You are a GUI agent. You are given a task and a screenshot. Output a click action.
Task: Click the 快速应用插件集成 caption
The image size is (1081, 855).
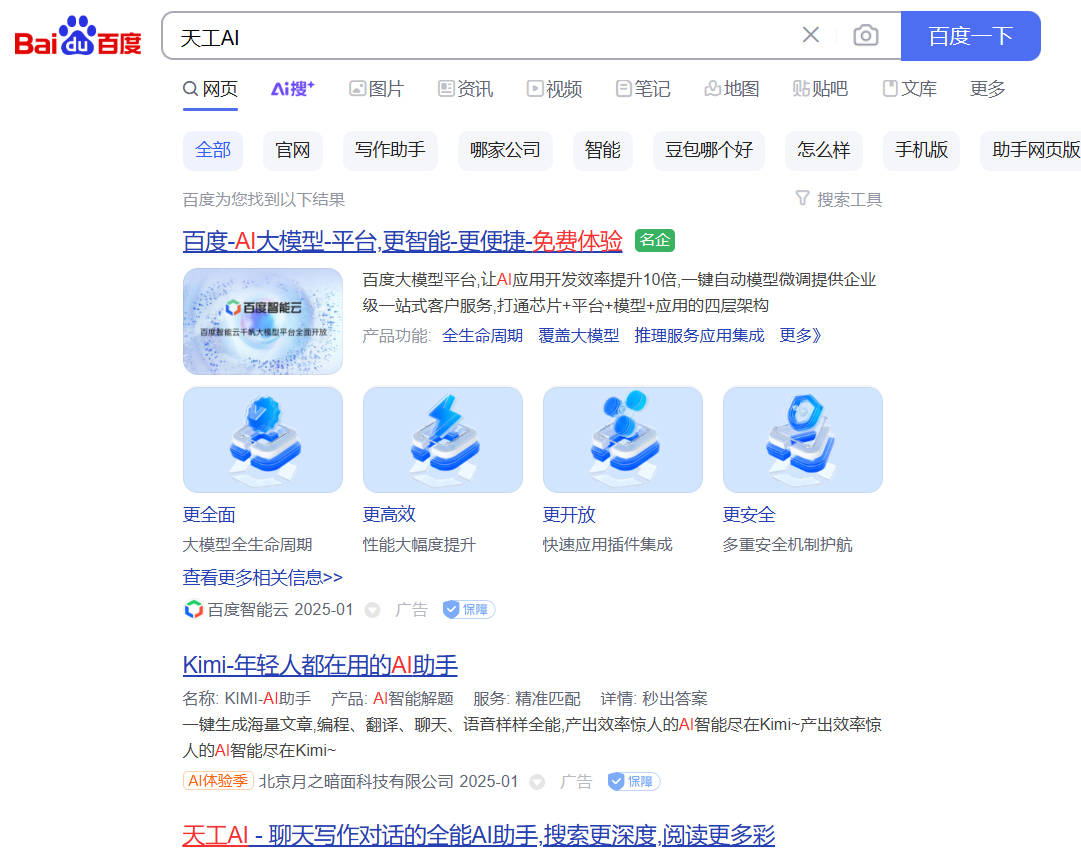607,545
